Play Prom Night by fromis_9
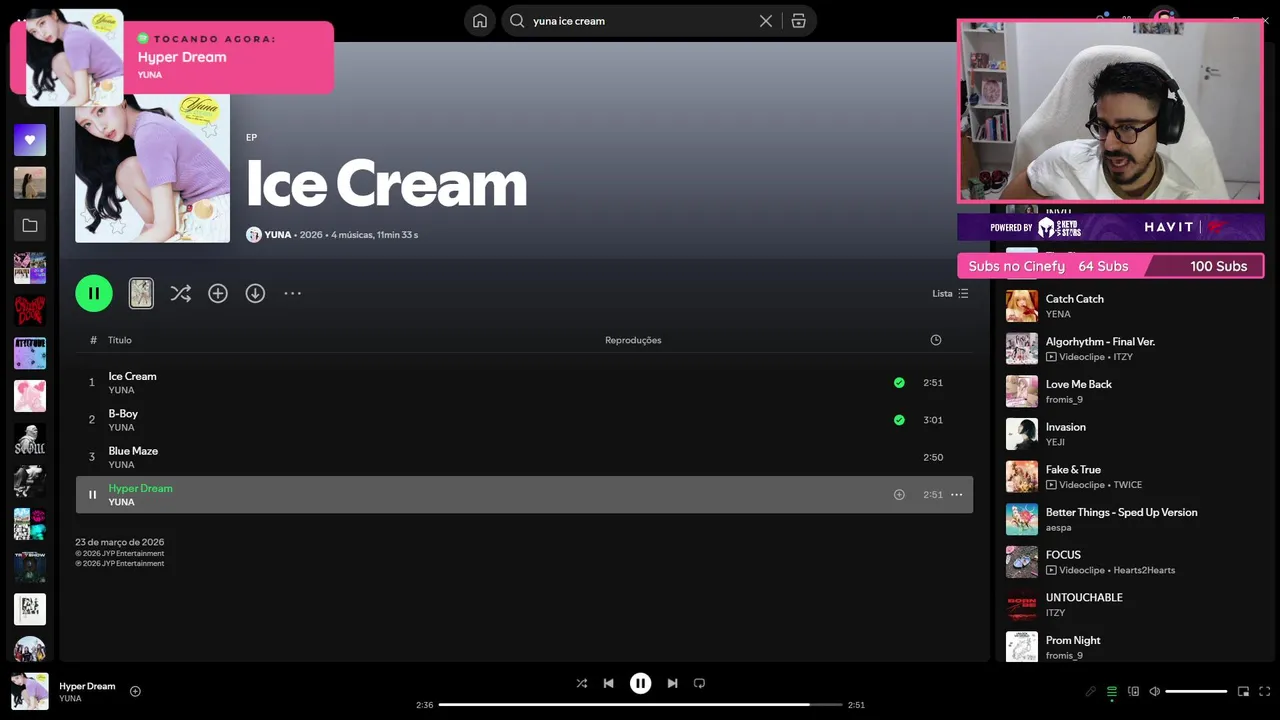This screenshot has width=1280, height=720. pyautogui.click(x=1135, y=647)
